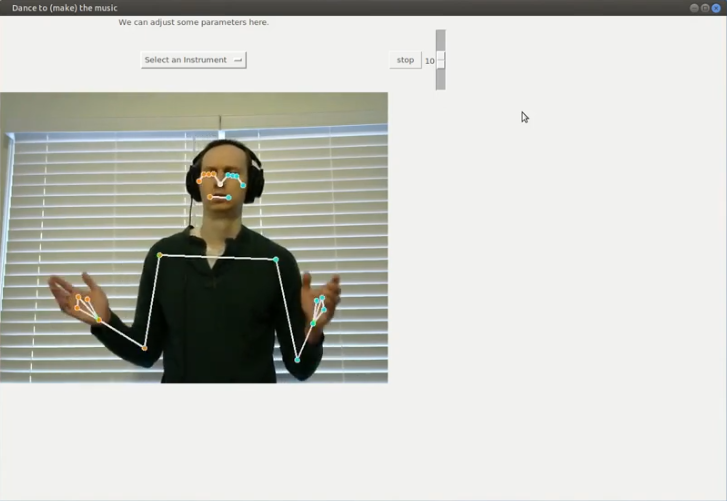This screenshot has width=727, height=501.
Task: Click the slider trough below the handle
Action: tap(440, 80)
